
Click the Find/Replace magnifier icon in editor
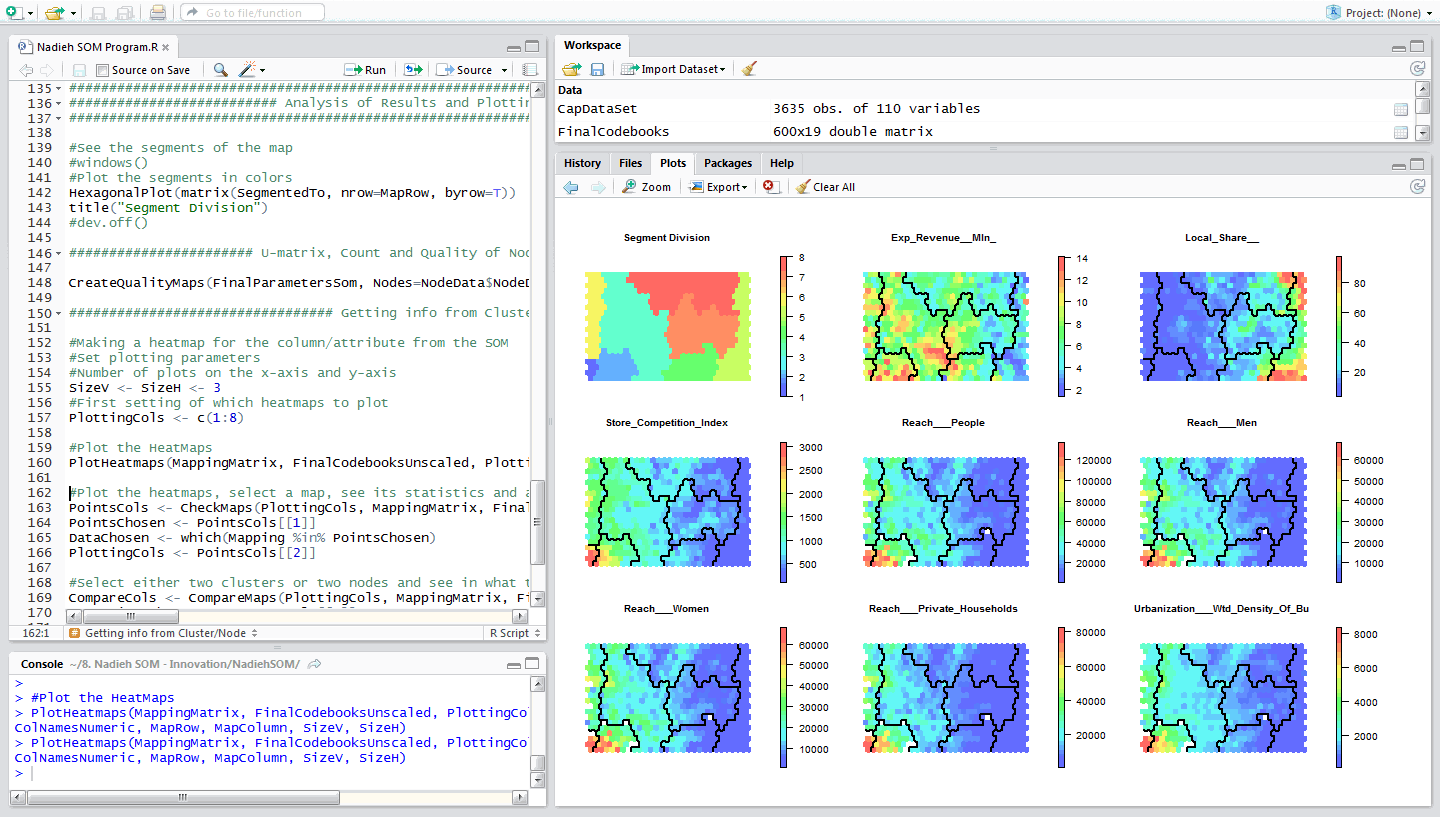coord(220,70)
